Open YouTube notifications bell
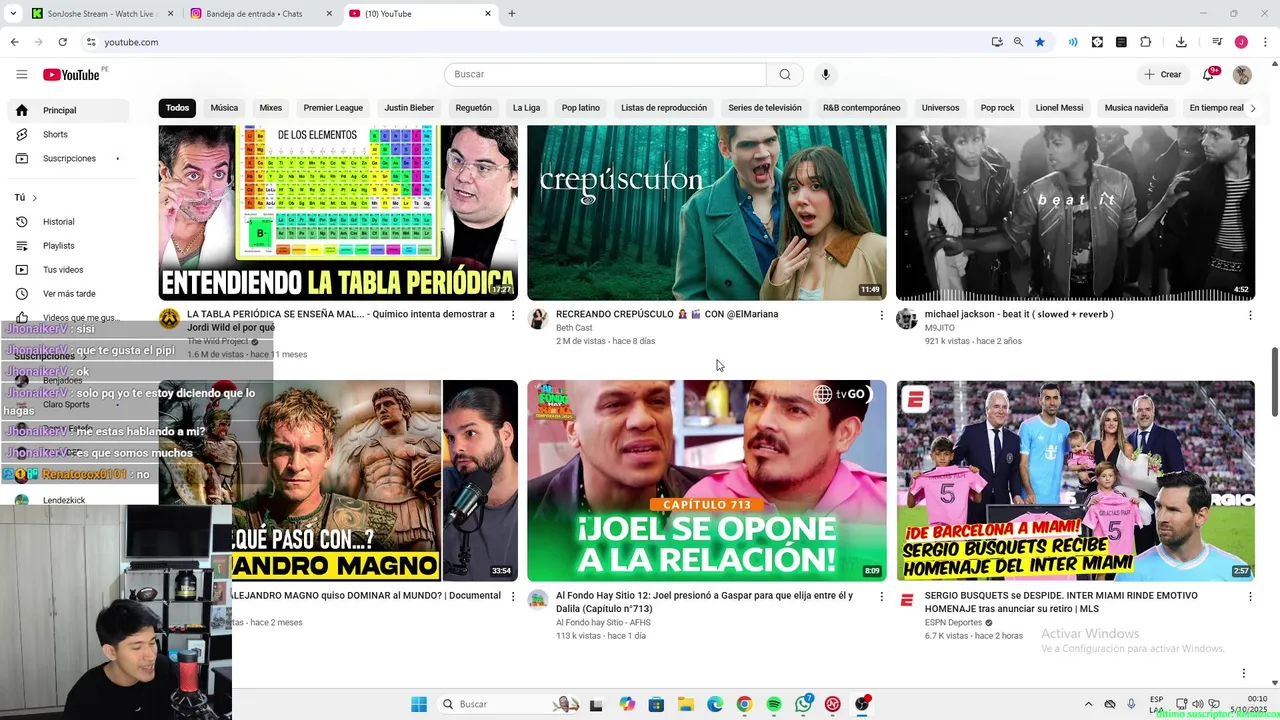The width and height of the screenshot is (1280, 720). pos(1208,74)
